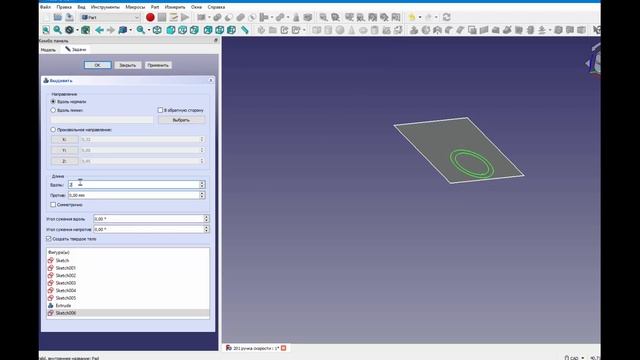The image size is (640, 360).
Task: Click the Part revolve toolbar icon
Action: [426, 30]
